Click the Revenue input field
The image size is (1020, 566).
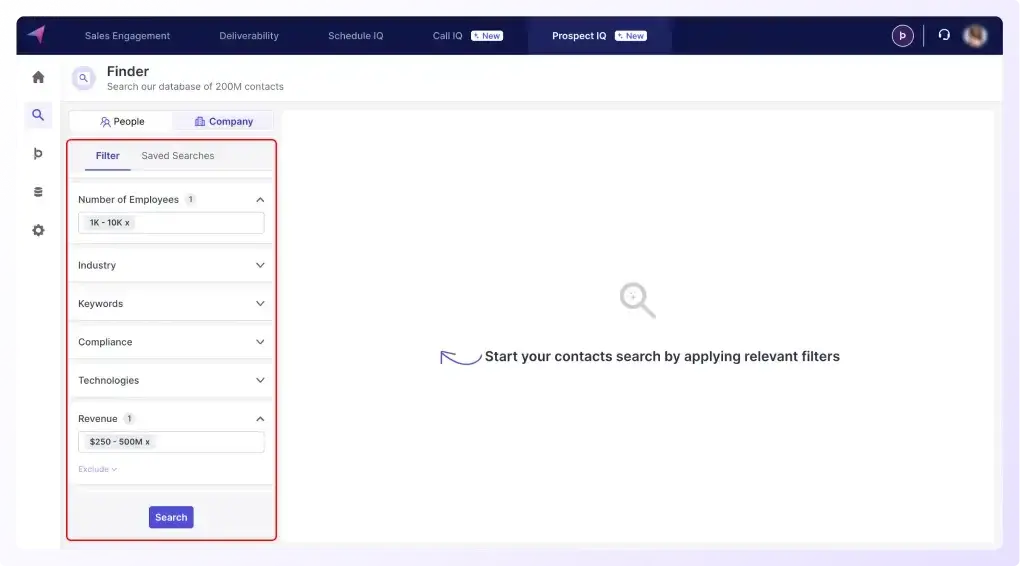(x=171, y=442)
